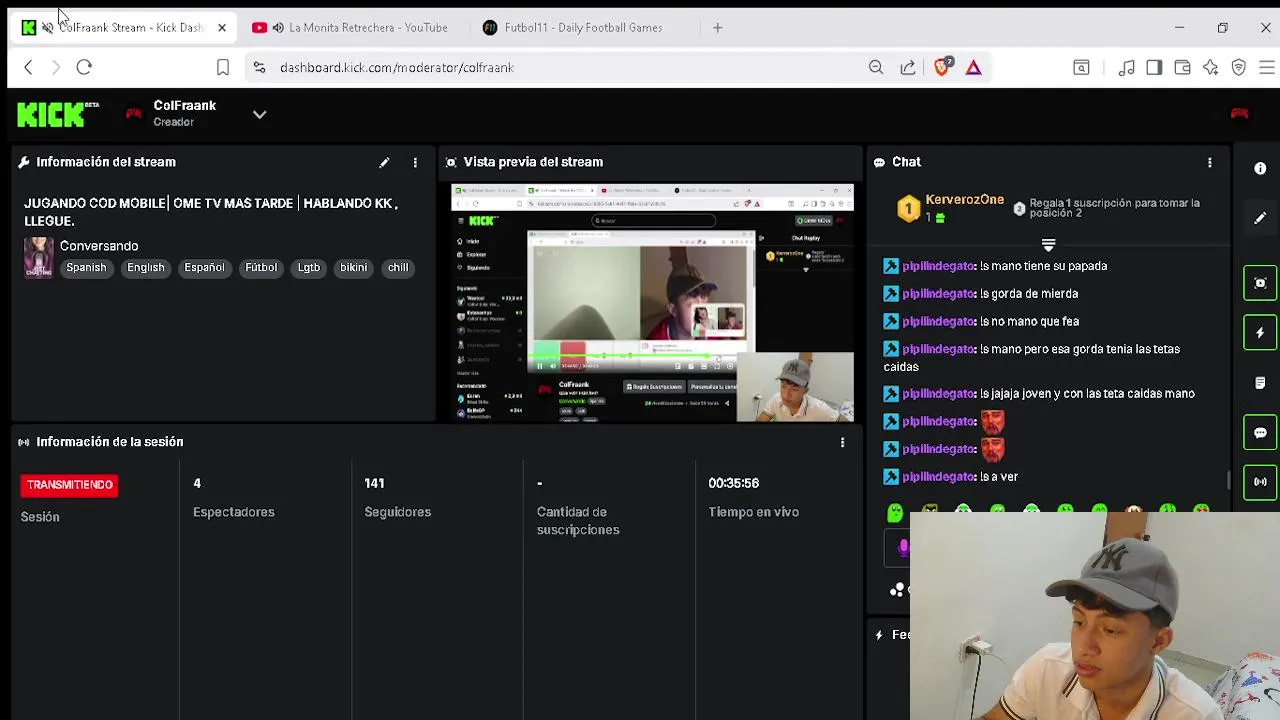
Task: Click the Lgtb tag
Action: pos(309,268)
